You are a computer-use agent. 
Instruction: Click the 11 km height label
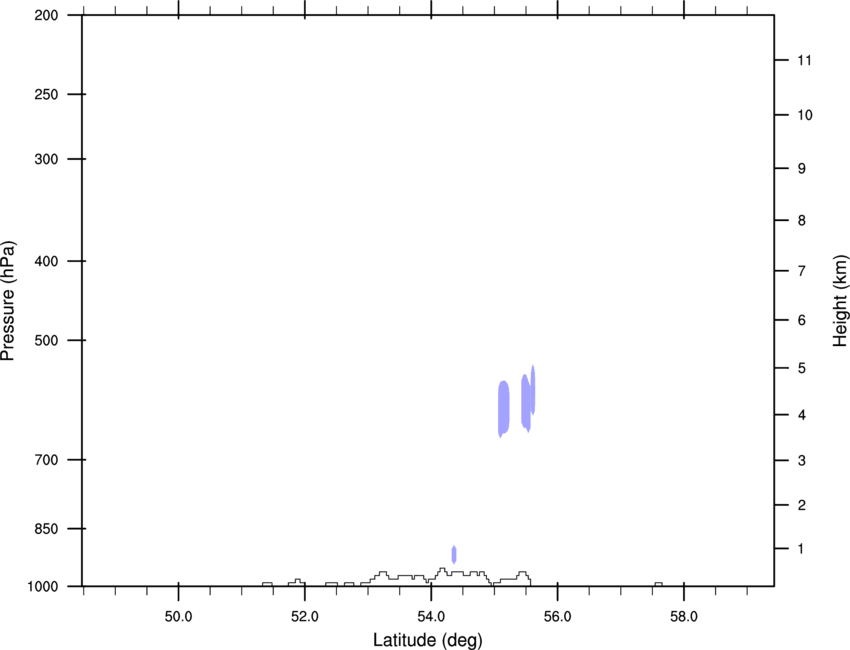pos(804,60)
